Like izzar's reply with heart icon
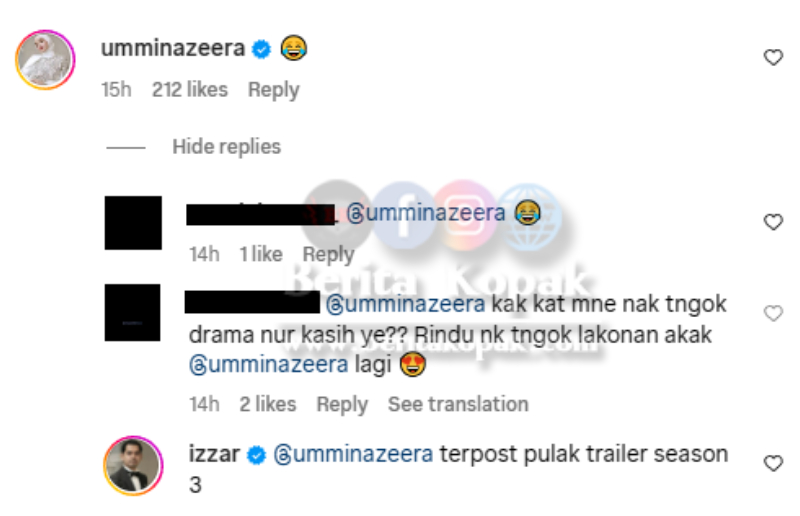 tap(773, 463)
